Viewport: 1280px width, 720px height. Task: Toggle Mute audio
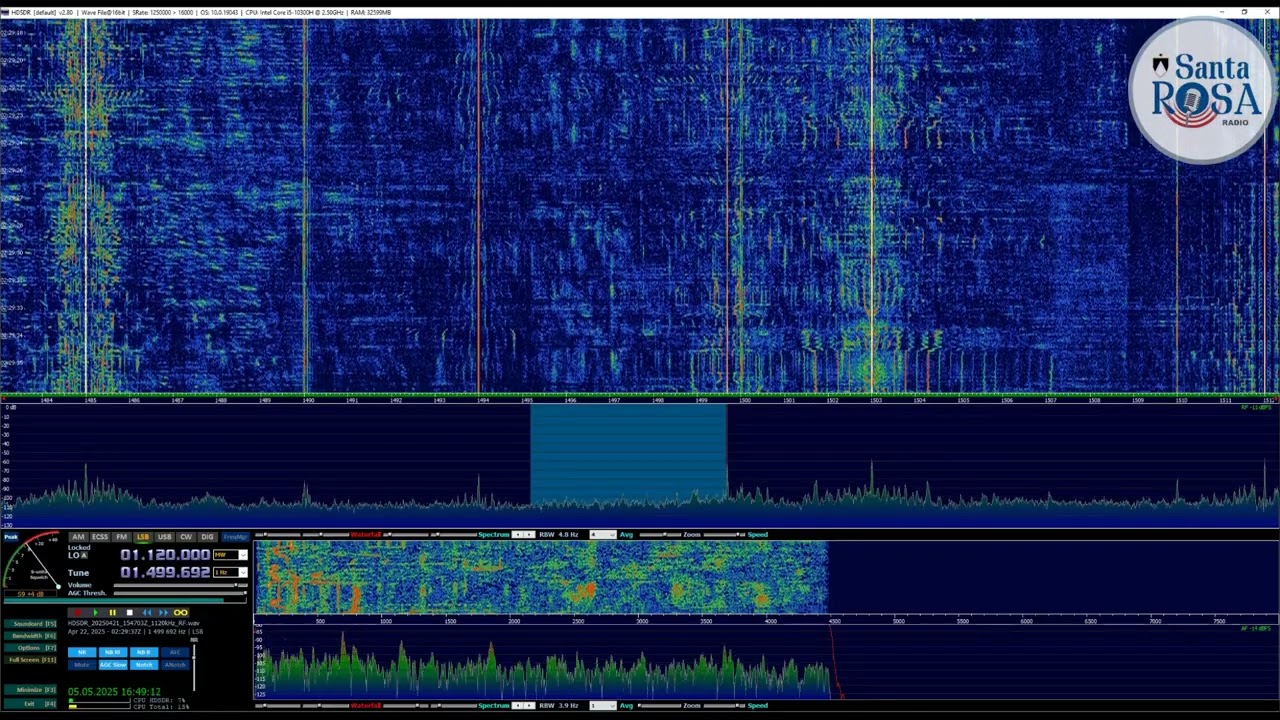[82, 665]
